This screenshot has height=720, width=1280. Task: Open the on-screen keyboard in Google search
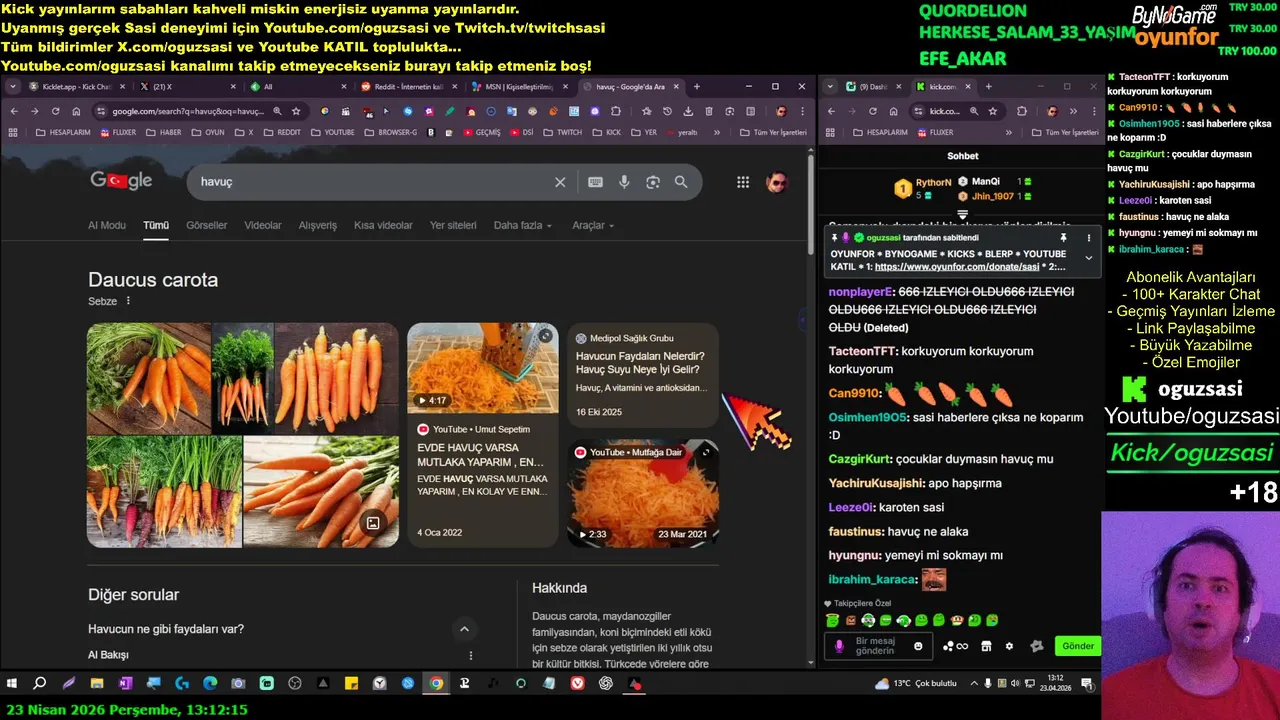pyautogui.click(x=595, y=182)
